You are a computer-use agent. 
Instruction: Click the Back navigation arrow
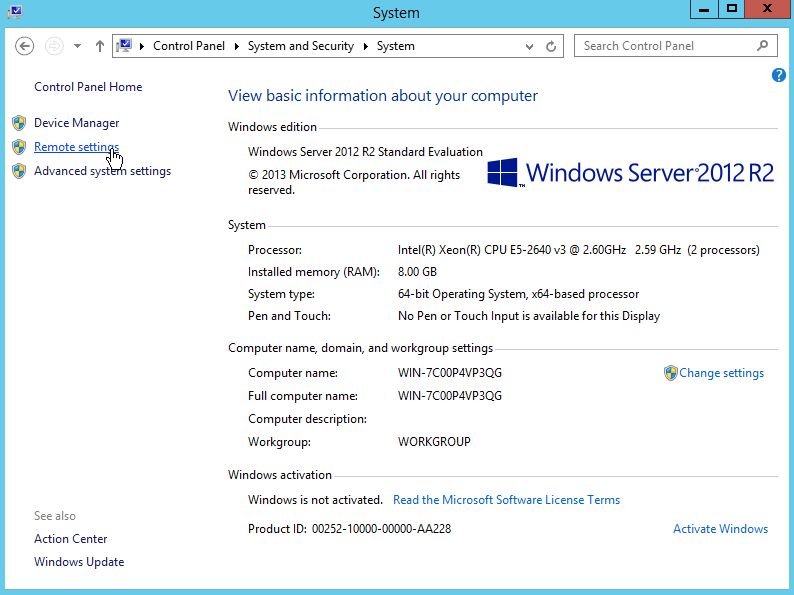24,46
